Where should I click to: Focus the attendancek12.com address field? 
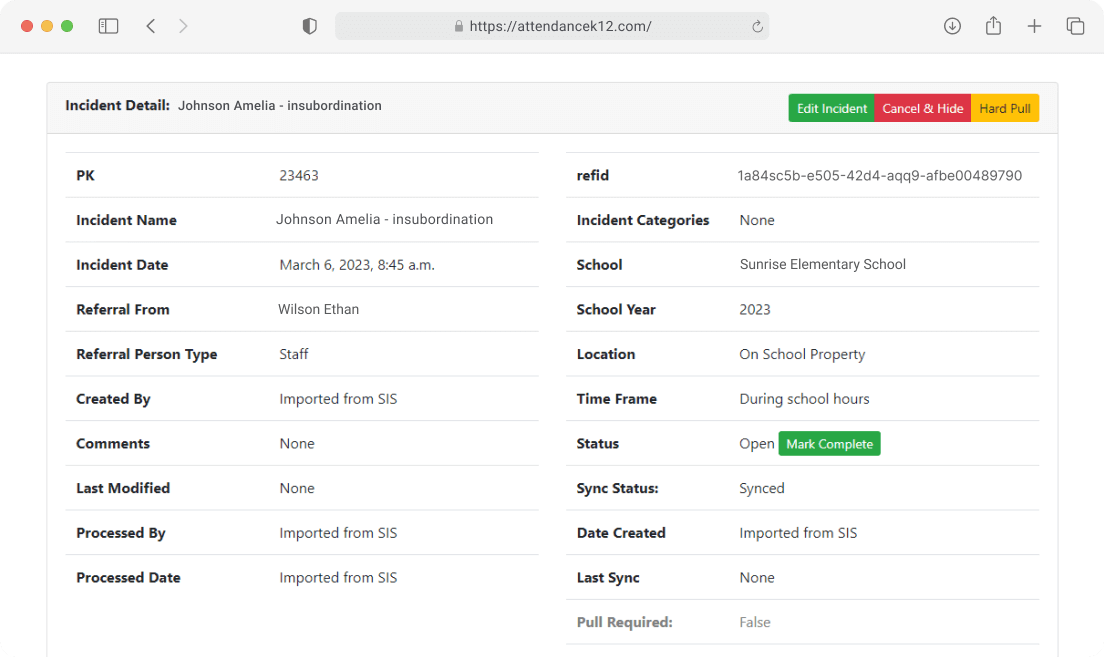(552, 26)
